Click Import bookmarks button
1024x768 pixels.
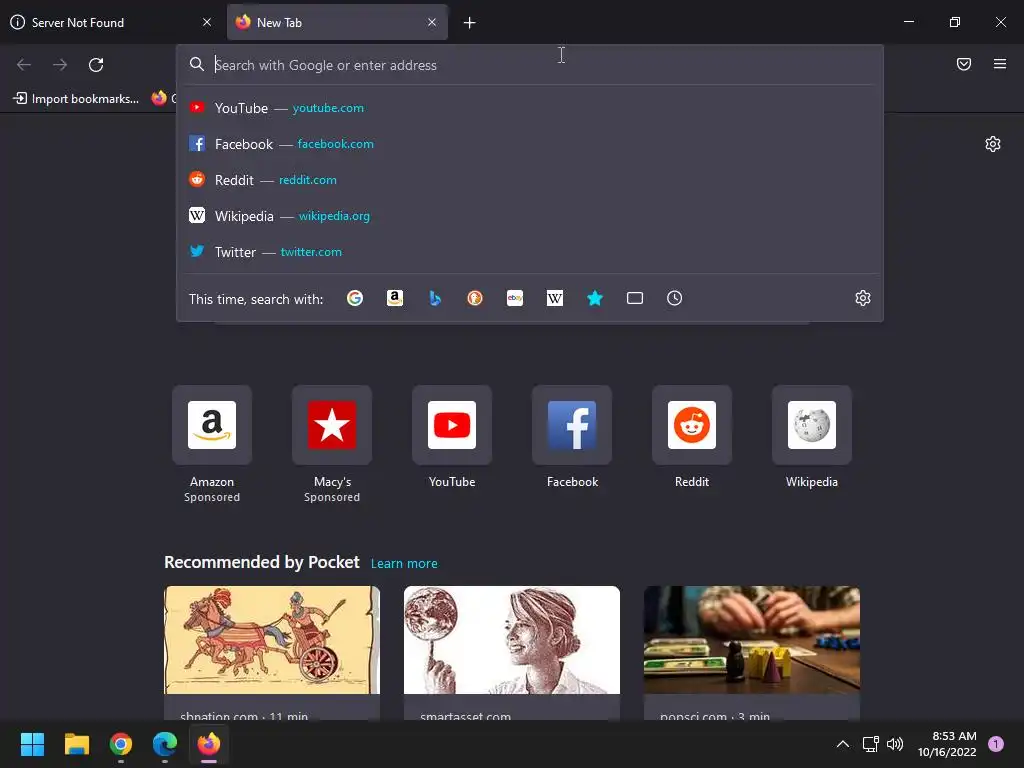[76, 99]
